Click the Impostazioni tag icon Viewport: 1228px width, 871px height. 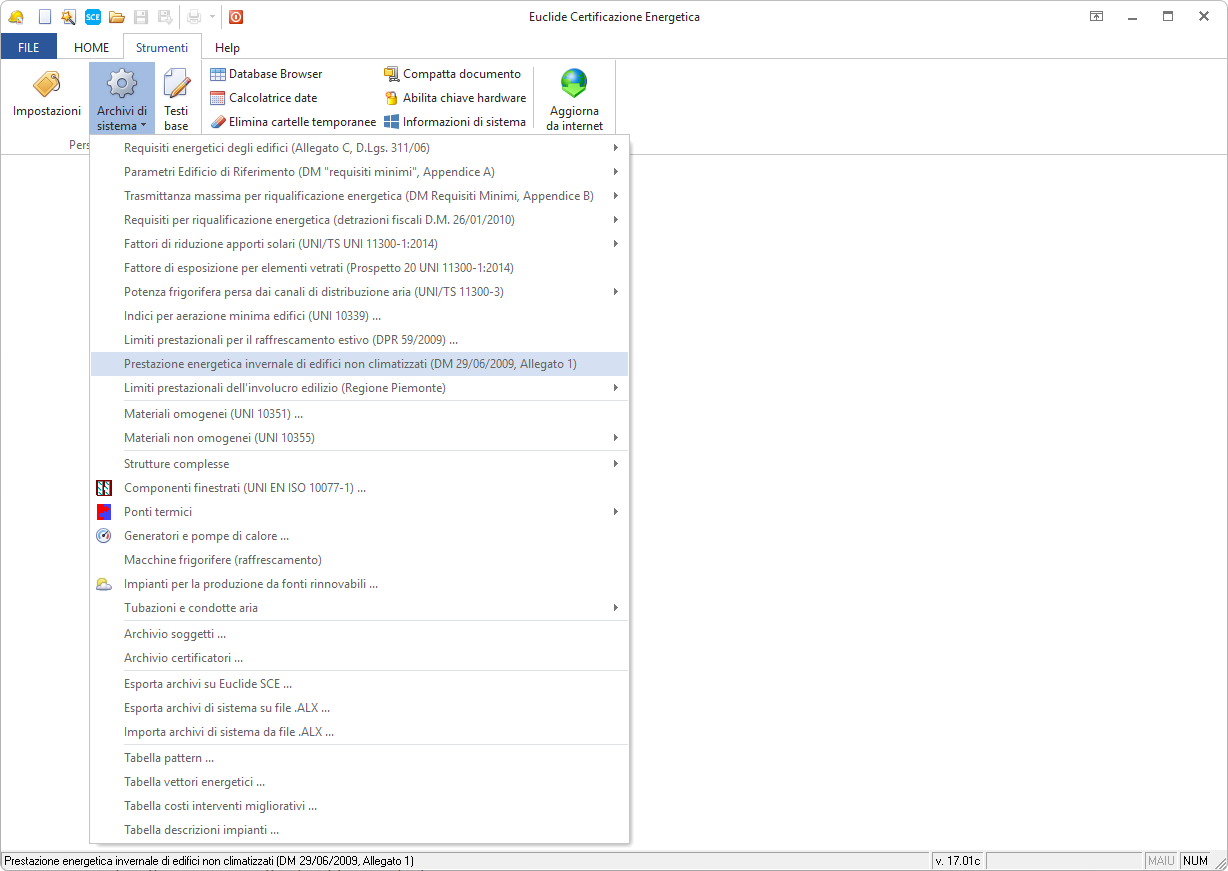46,86
